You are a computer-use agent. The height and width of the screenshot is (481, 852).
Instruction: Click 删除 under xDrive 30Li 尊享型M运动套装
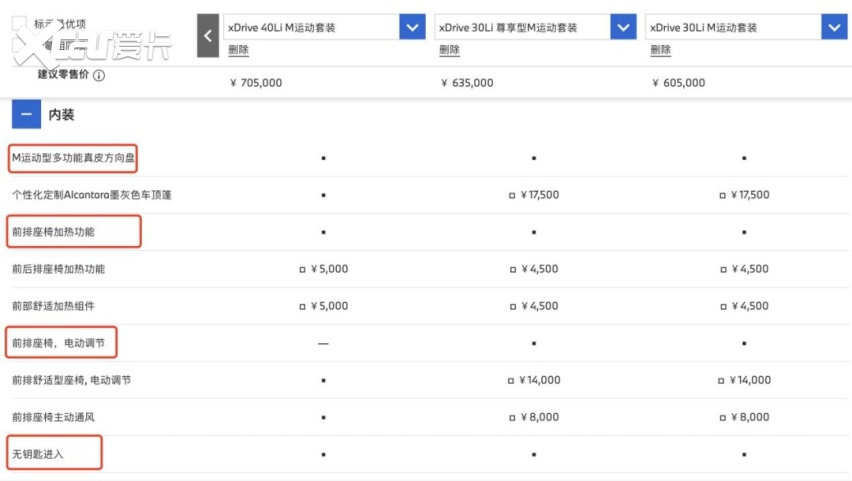click(x=449, y=50)
